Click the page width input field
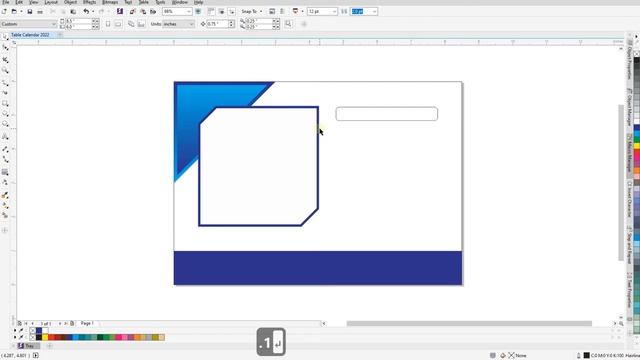The width and height of the screenshot is (640, 360). 78,21
